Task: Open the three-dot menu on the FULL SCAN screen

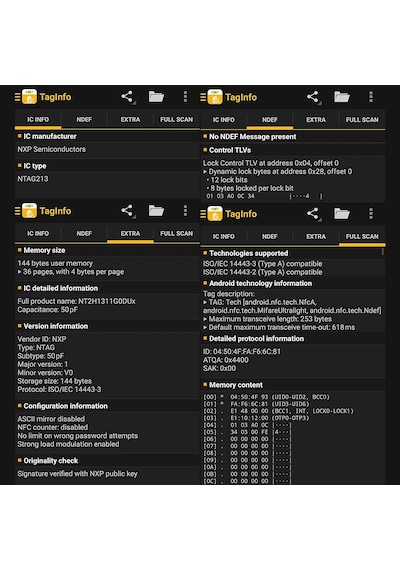Action: [x=371, y=213]
